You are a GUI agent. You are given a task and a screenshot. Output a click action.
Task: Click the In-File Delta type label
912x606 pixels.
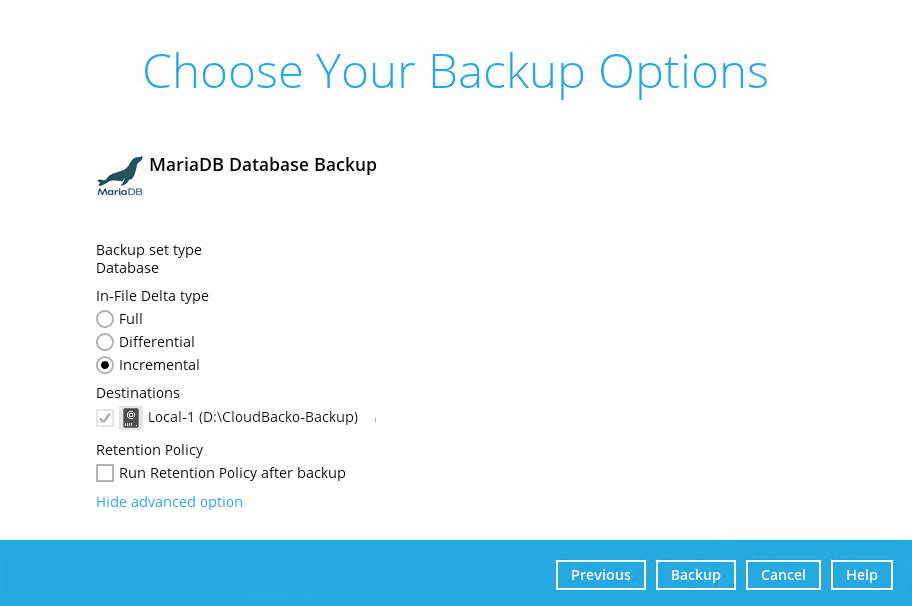tap(152, 296)
